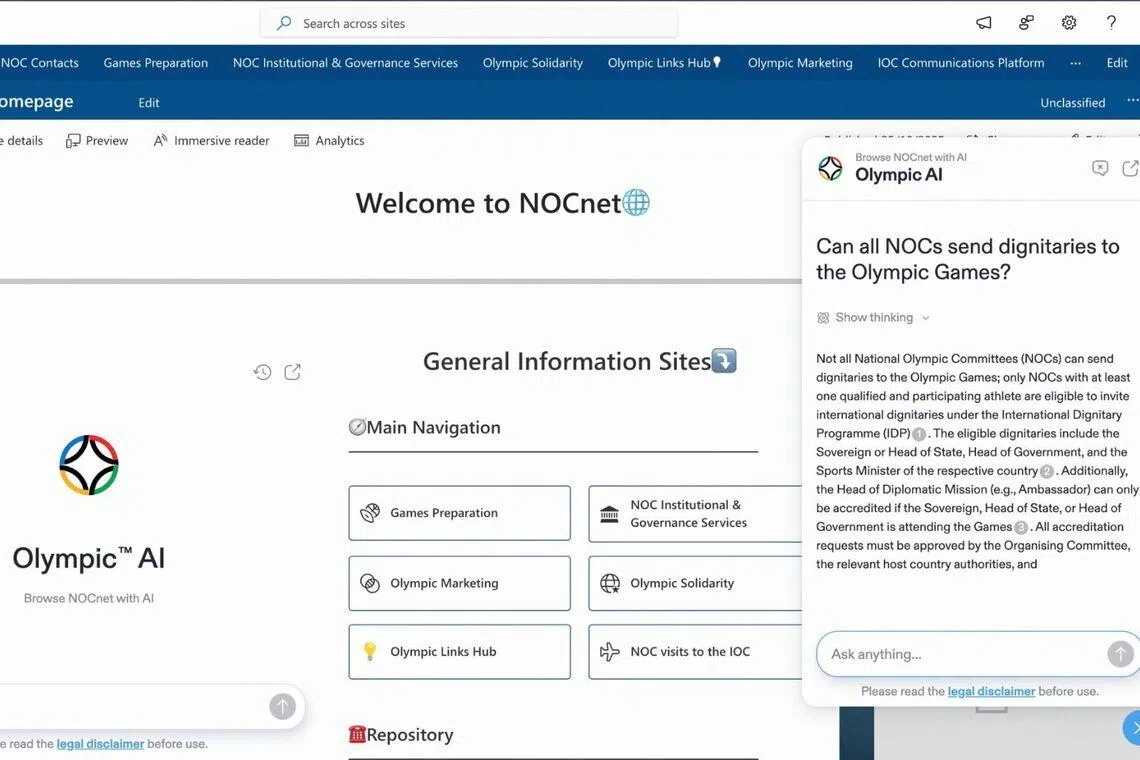The image size is (1140, 760).
Task: Open the Olympic Solidarity globe icon
Action: pyautogui.click(x=611, y=582)
